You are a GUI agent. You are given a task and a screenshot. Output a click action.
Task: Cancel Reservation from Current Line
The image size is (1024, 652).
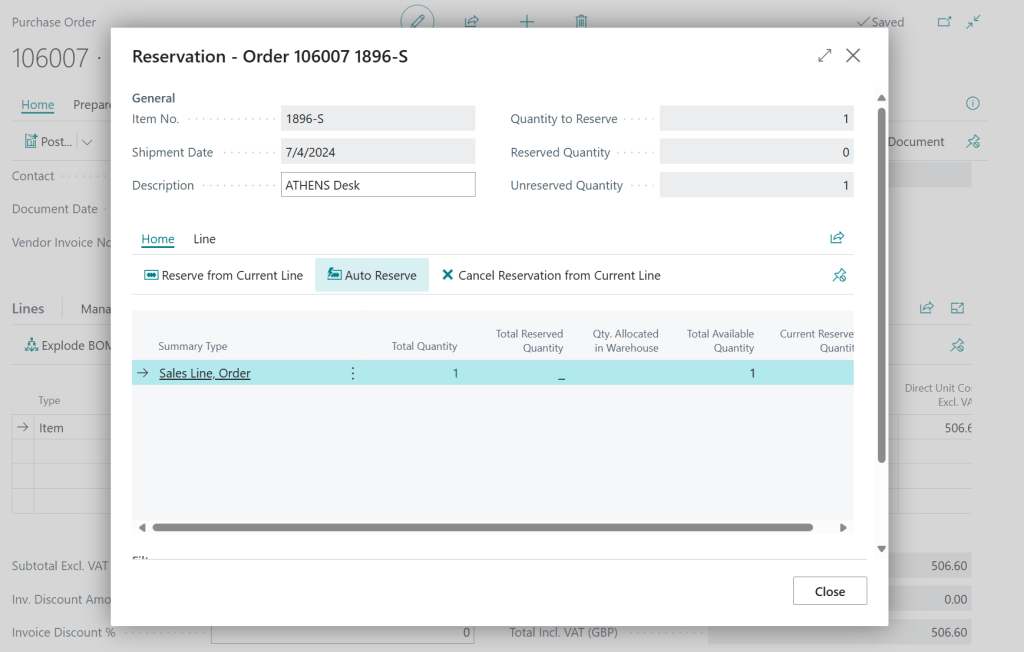coord(550,275)
